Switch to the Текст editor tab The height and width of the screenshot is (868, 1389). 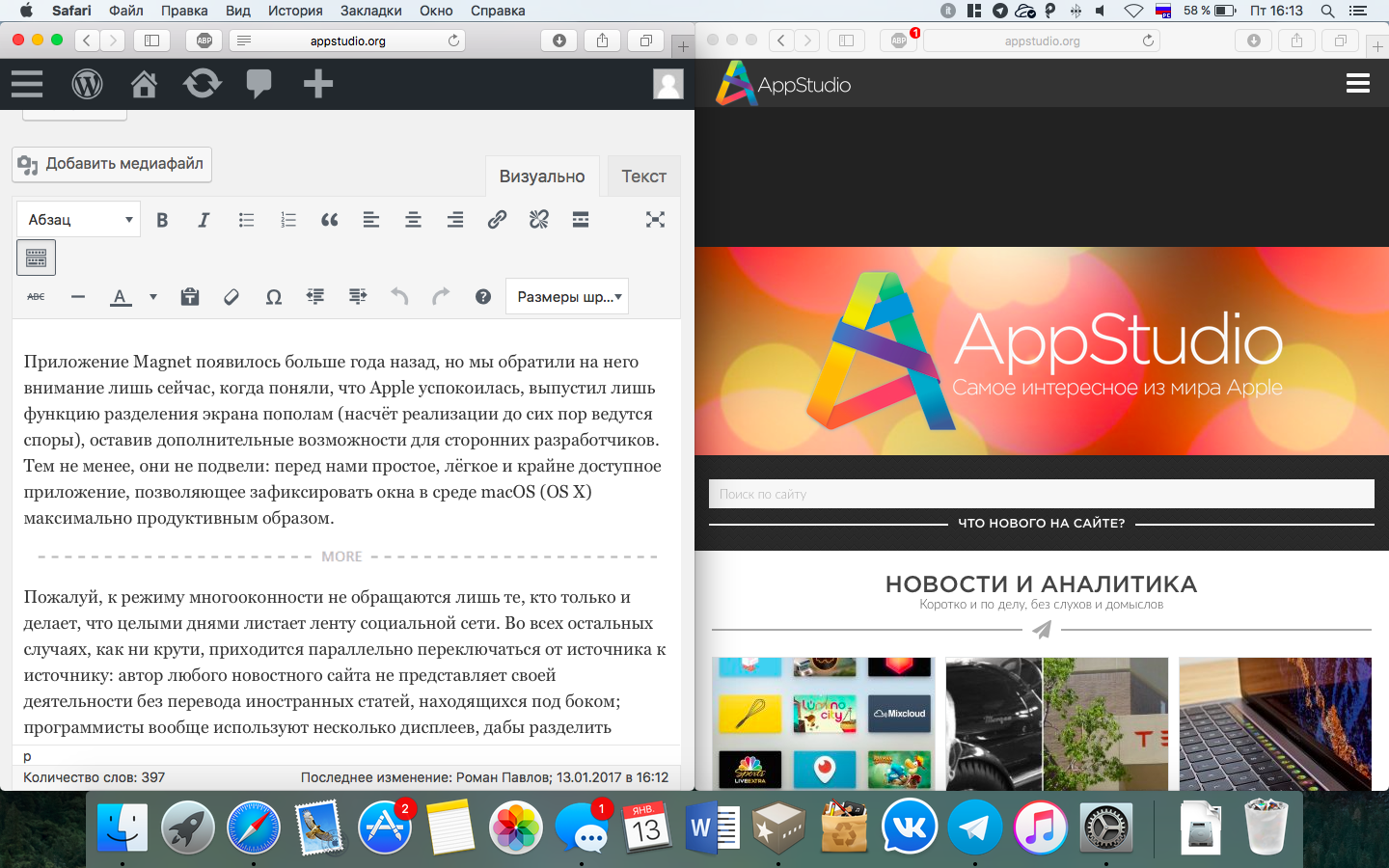point(643,176)
